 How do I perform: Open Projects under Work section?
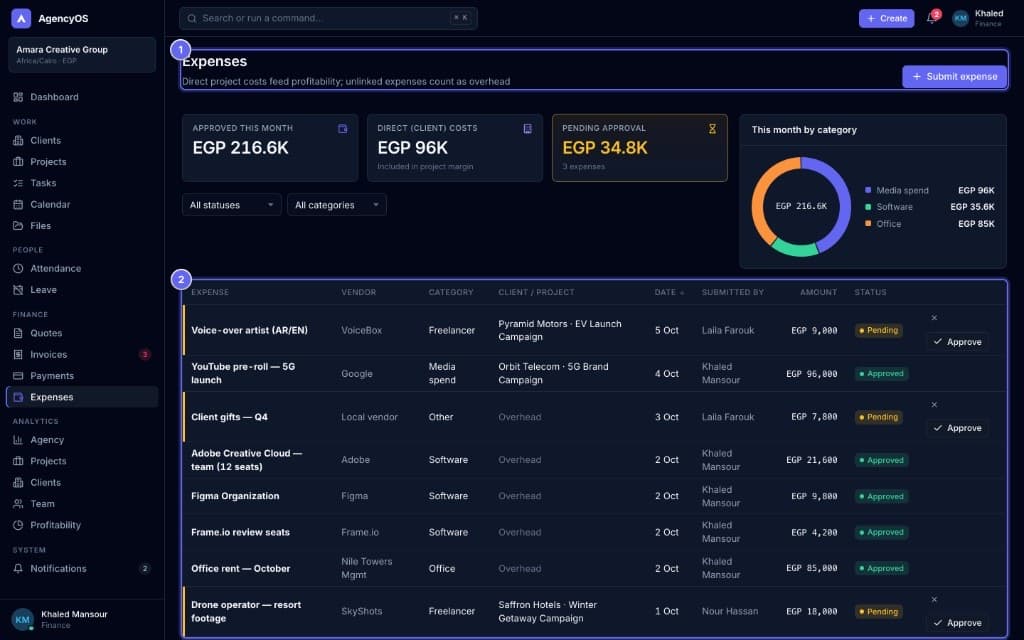click(x=82, y=161)
